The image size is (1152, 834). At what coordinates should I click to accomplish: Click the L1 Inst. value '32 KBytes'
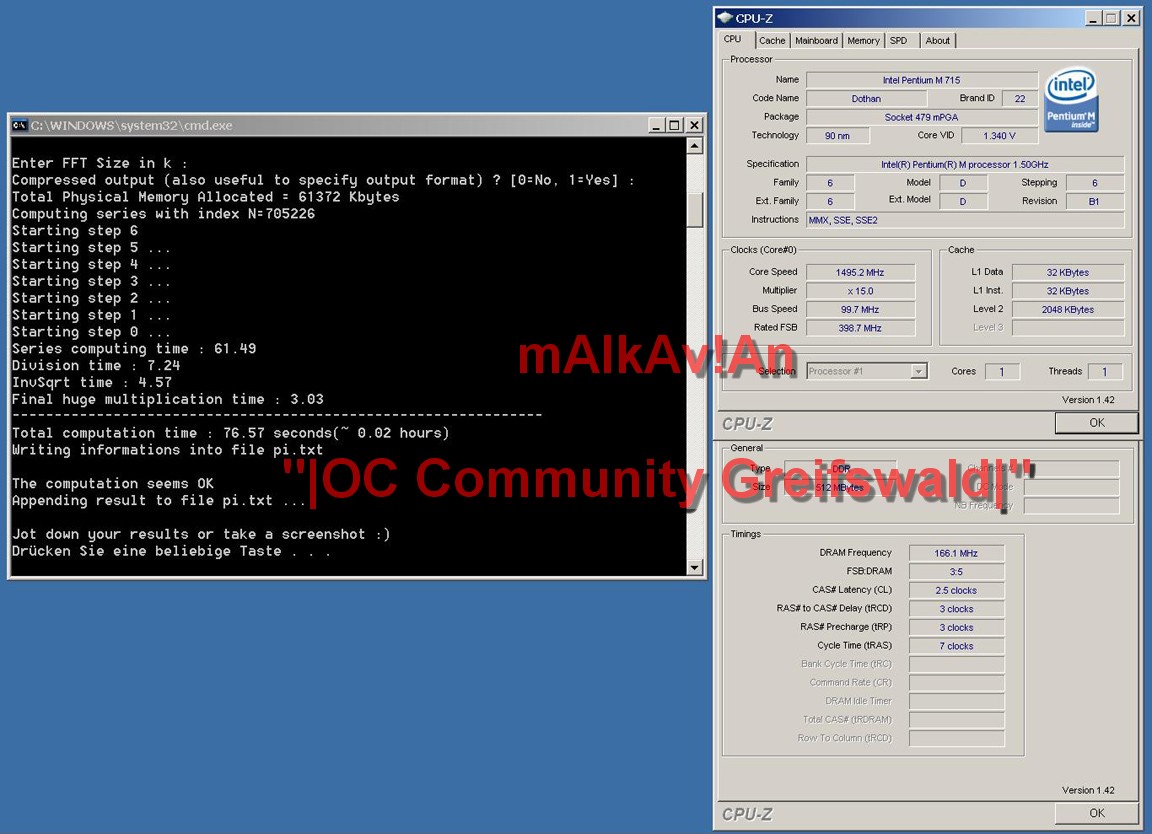point(1068,291)
